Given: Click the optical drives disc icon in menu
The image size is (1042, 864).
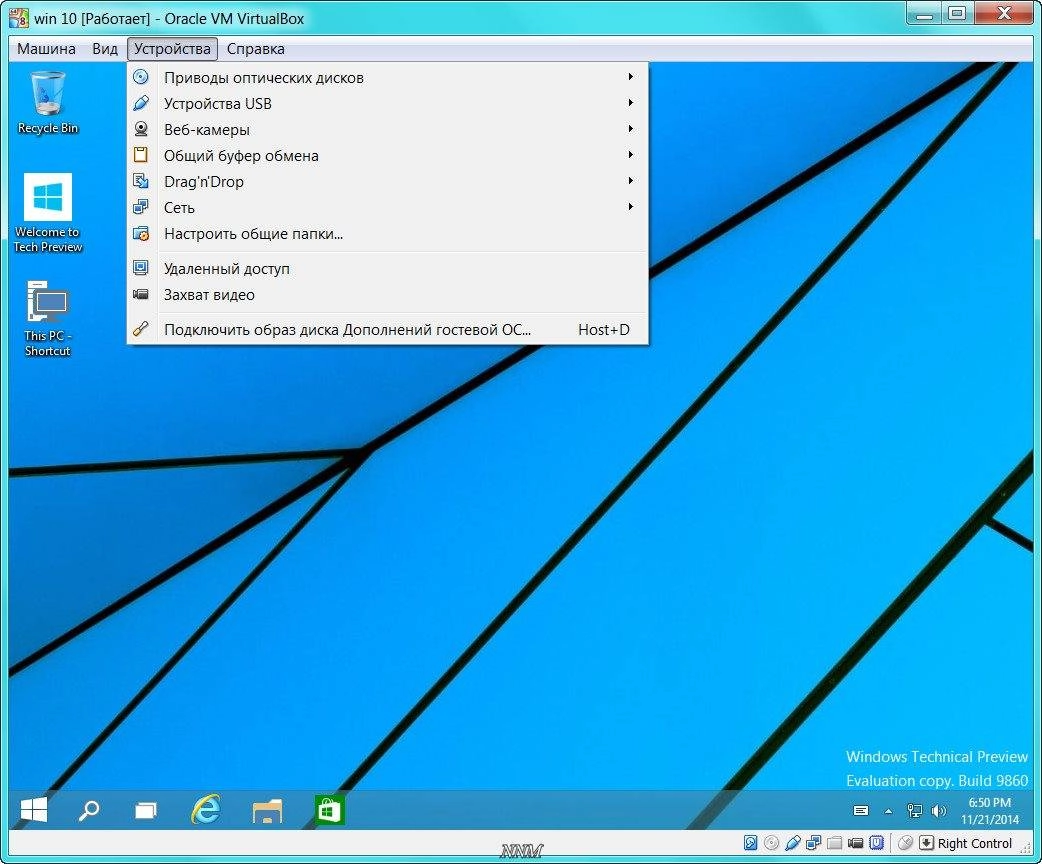Looking at the screenshot, I should pyautogui.click(x=141, y=77).
